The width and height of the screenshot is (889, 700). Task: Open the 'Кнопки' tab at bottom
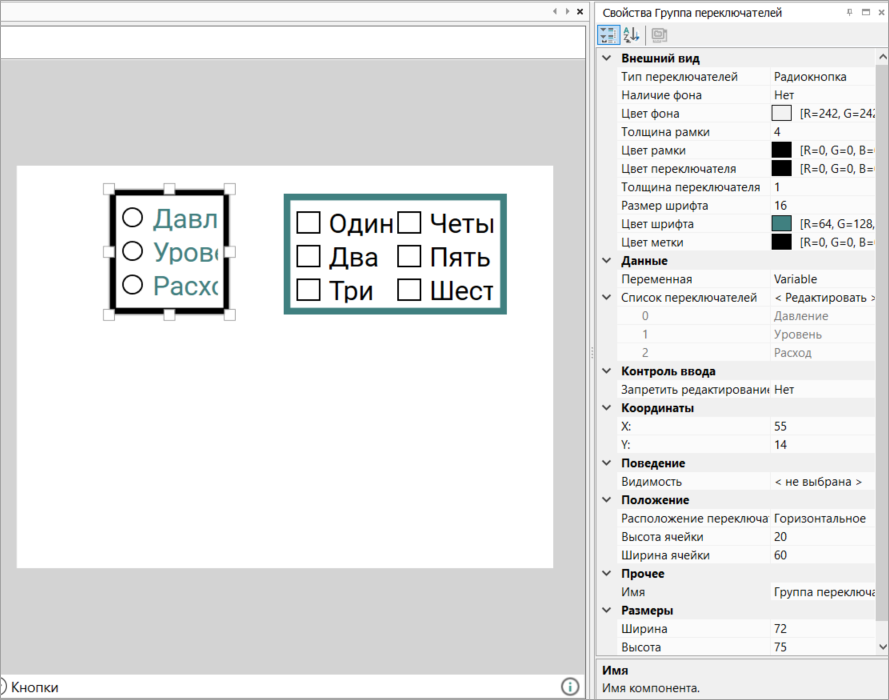click(x=34, y=687)
